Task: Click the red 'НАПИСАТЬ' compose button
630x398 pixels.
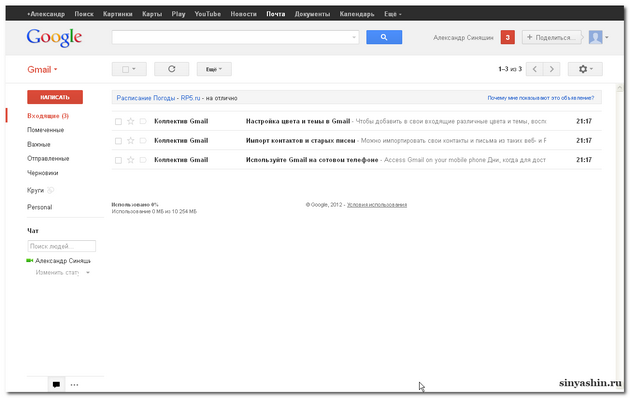Action: (55, 97)
